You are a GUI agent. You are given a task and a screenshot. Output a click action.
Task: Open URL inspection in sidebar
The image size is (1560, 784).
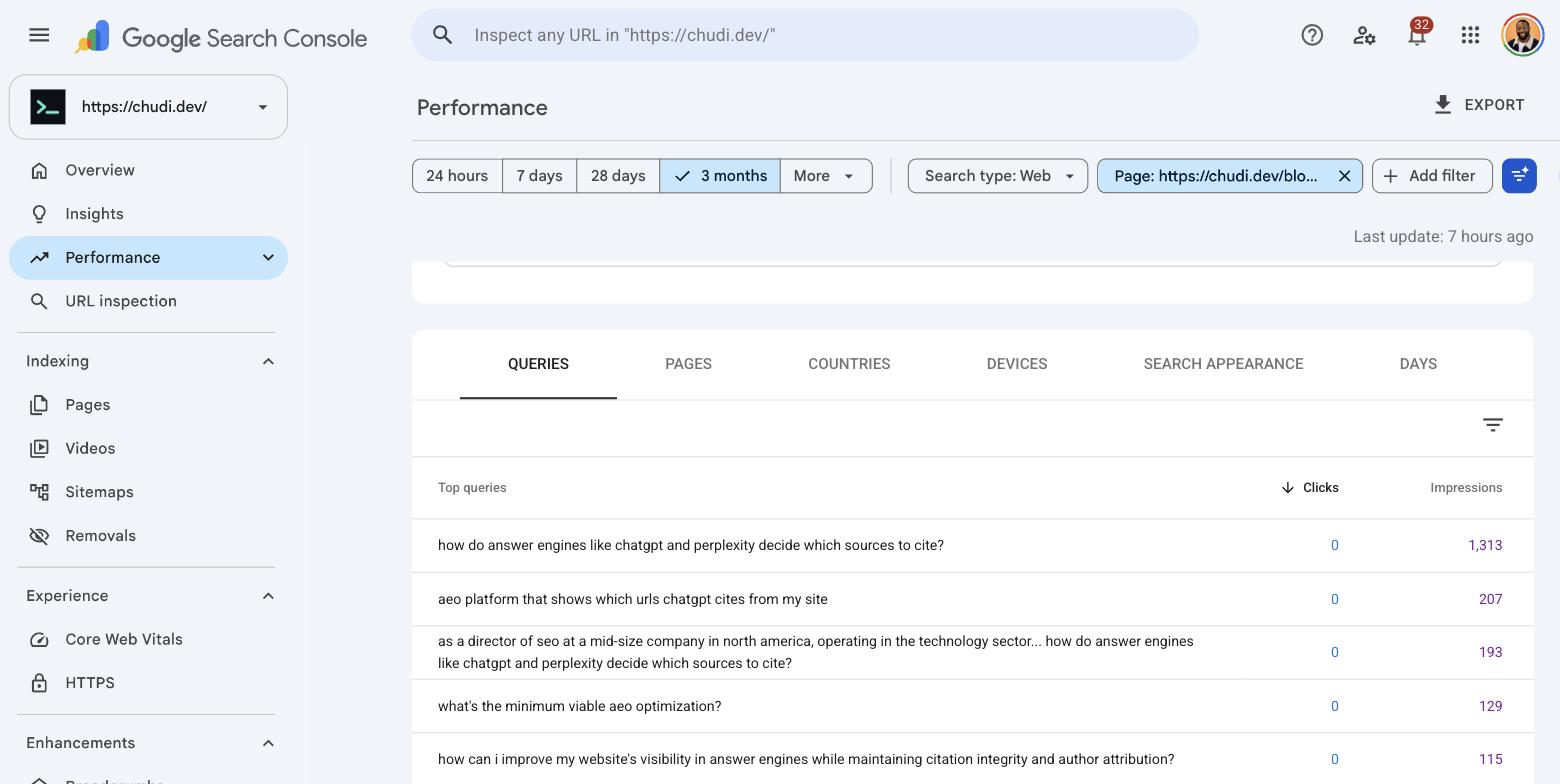[x=148, y=301]
